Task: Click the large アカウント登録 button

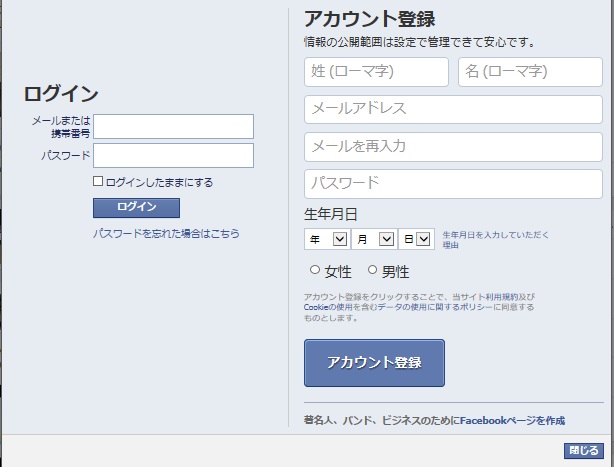Action: click(374, 363)
